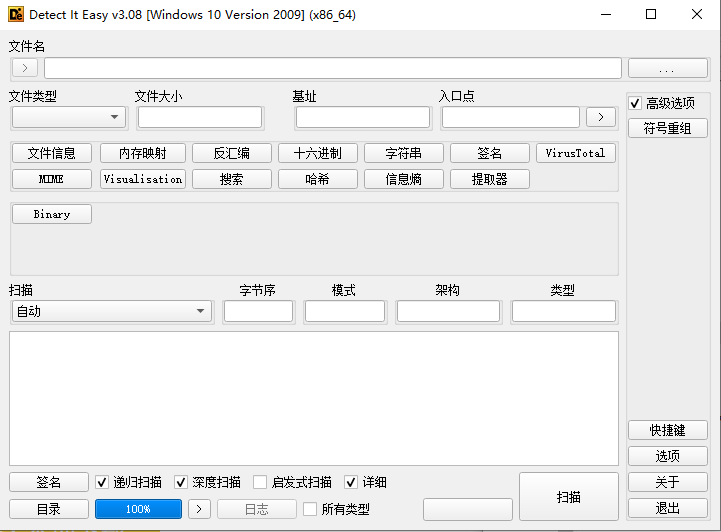Screen dimensions: 721x532
Task: Click the 模式 field
Action: click(344, 311)
